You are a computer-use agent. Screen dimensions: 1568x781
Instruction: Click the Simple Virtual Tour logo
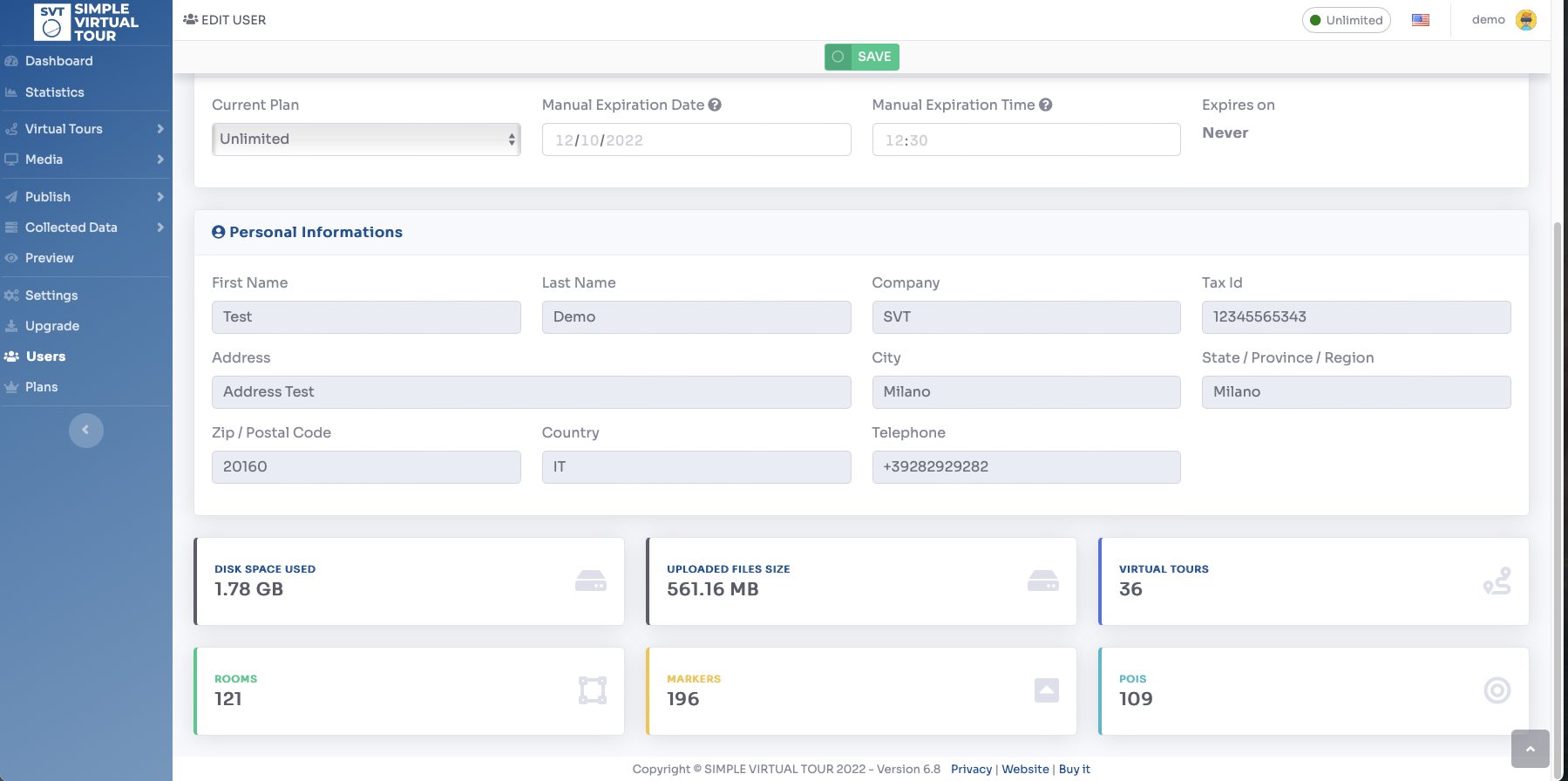tap(85, 22)
